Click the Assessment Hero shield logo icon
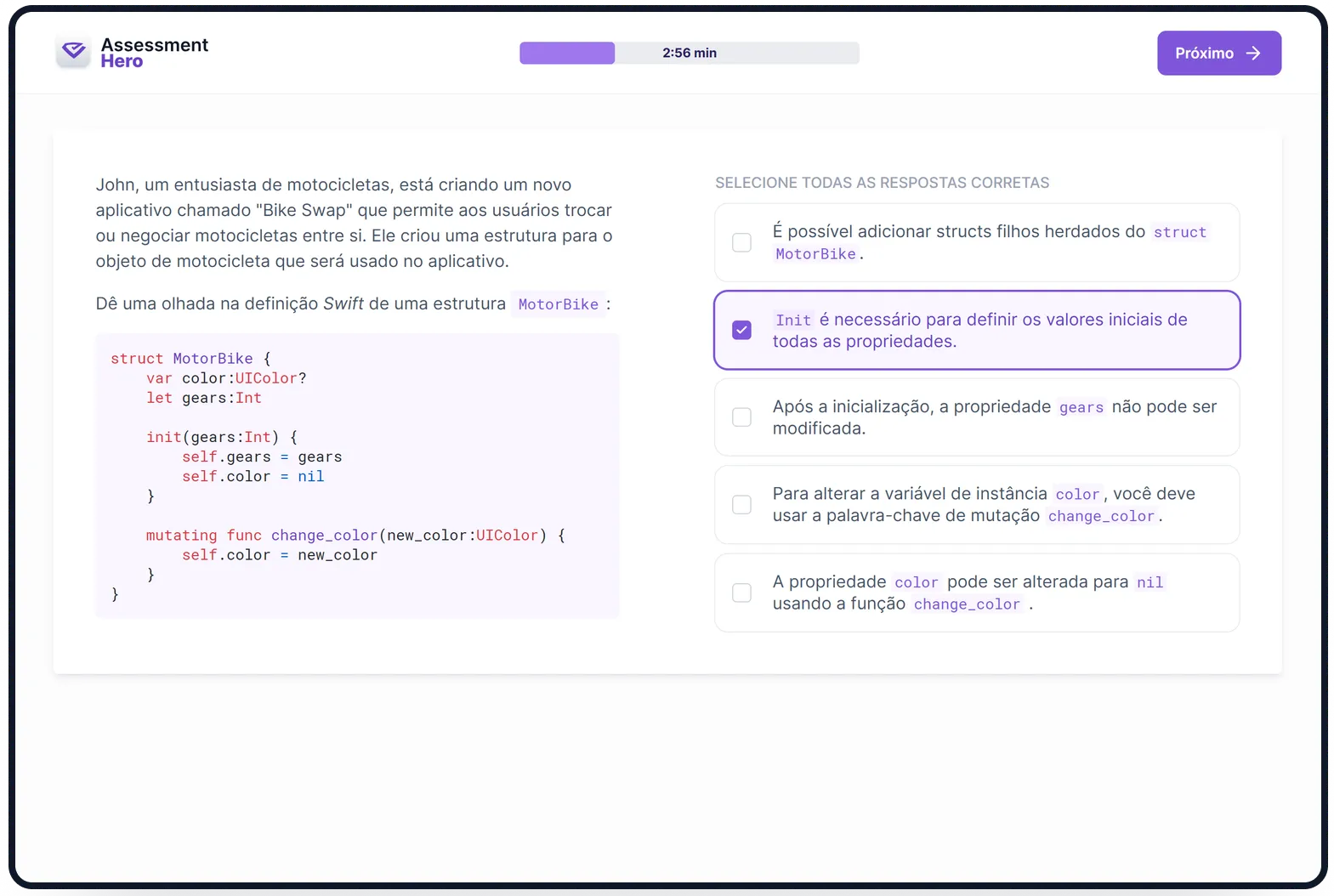The height and width of the screenshot is (896, 1334). pyautogui.click(x=73, y=52)
